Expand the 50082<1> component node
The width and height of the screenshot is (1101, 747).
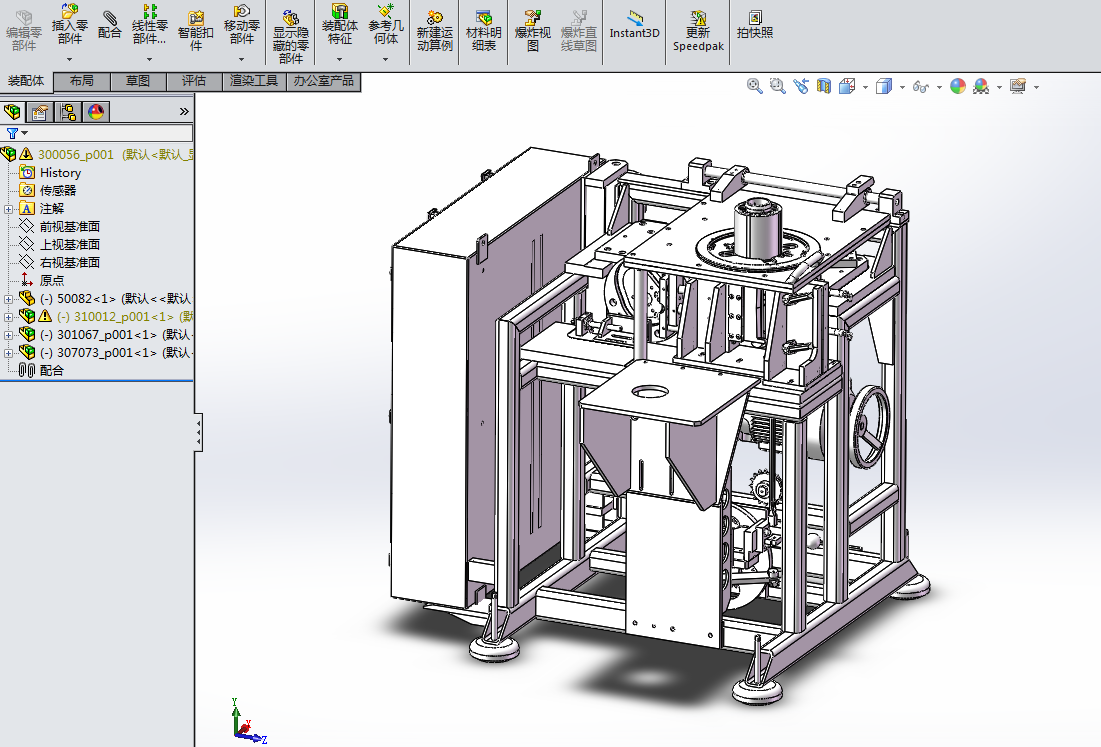(9, 299)
